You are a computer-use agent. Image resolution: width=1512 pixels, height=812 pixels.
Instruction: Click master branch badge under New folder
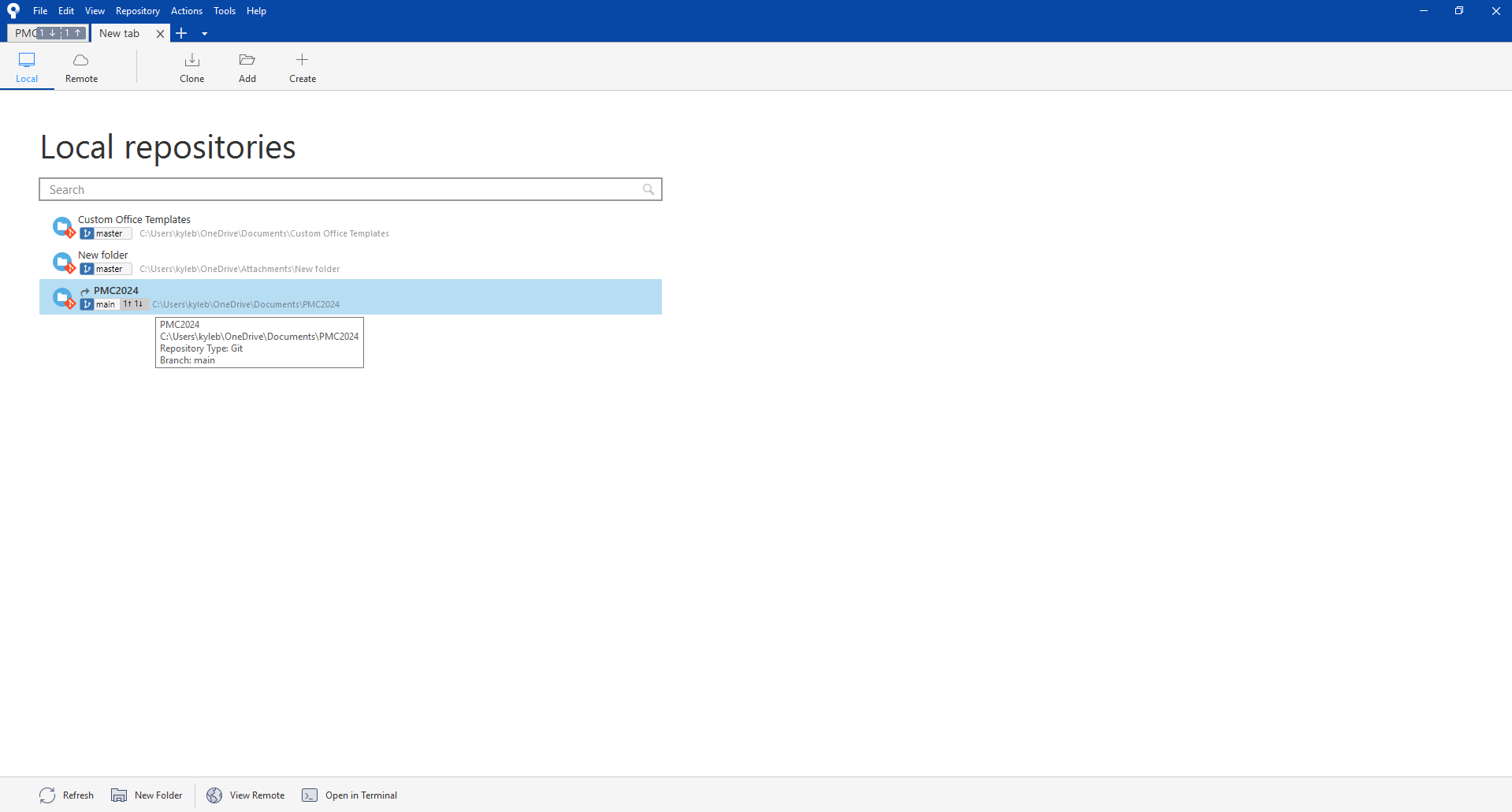(x=106, y=269)
